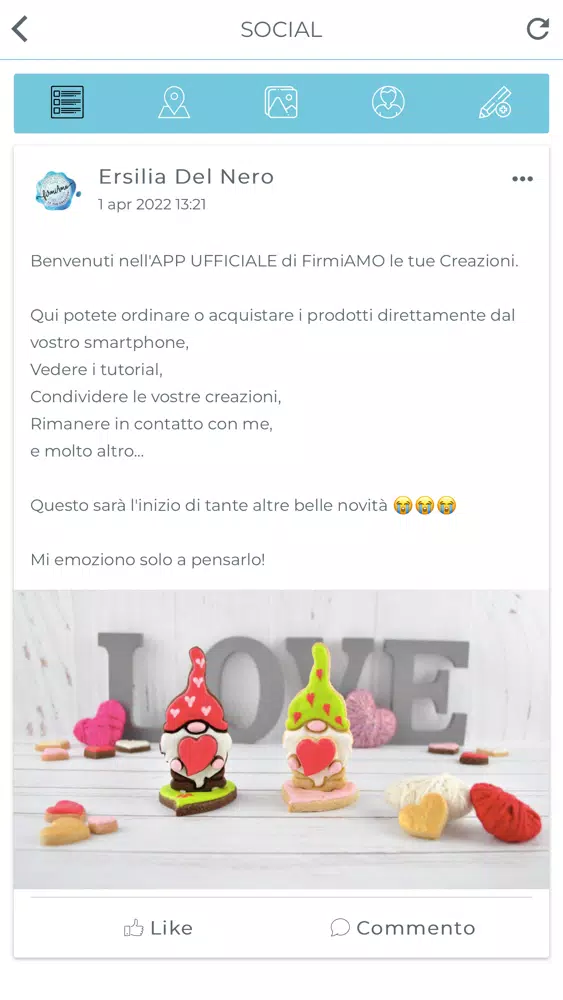Like the welcome post

click(x=158, y=928)
